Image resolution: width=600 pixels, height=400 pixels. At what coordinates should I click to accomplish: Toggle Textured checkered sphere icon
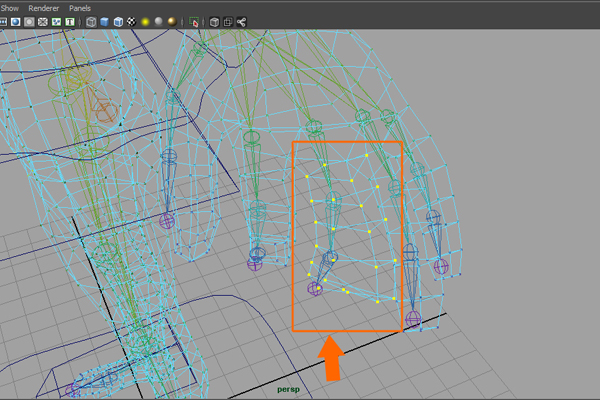[x=131, y=22]
